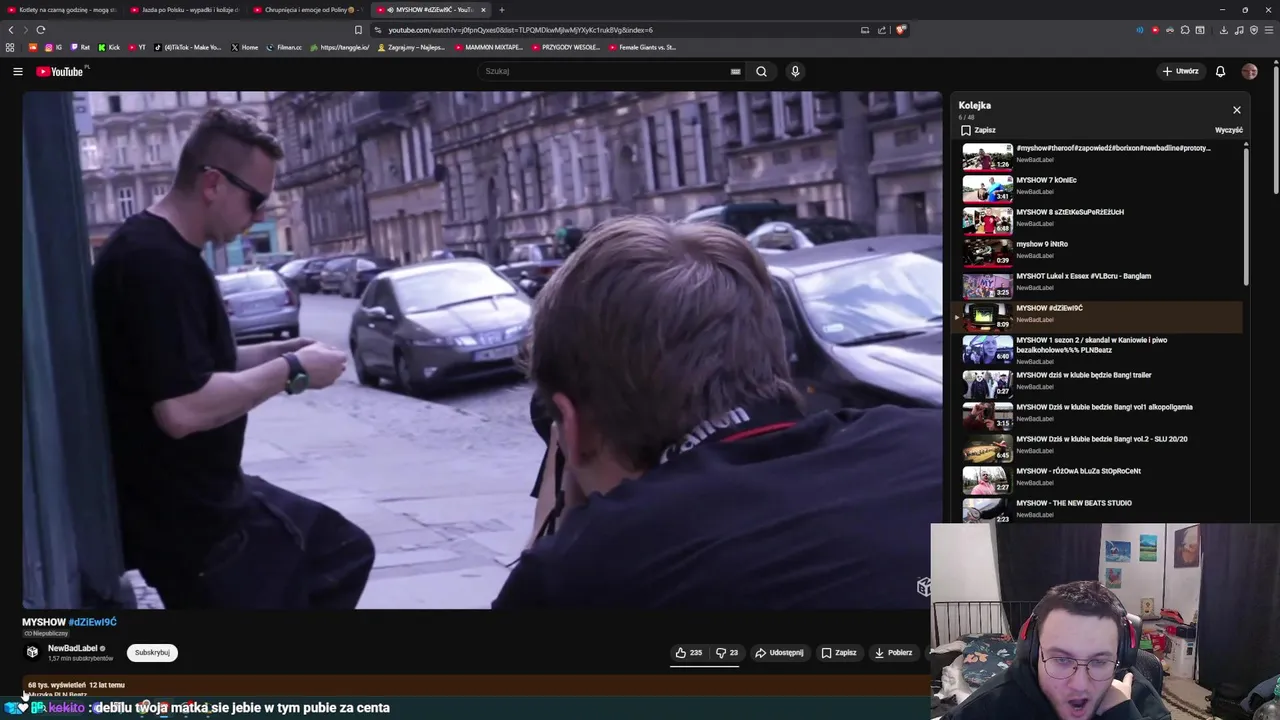Go to YouTube home via the logo
This screenshot has height=720, width=1280.
coord(61,71)
